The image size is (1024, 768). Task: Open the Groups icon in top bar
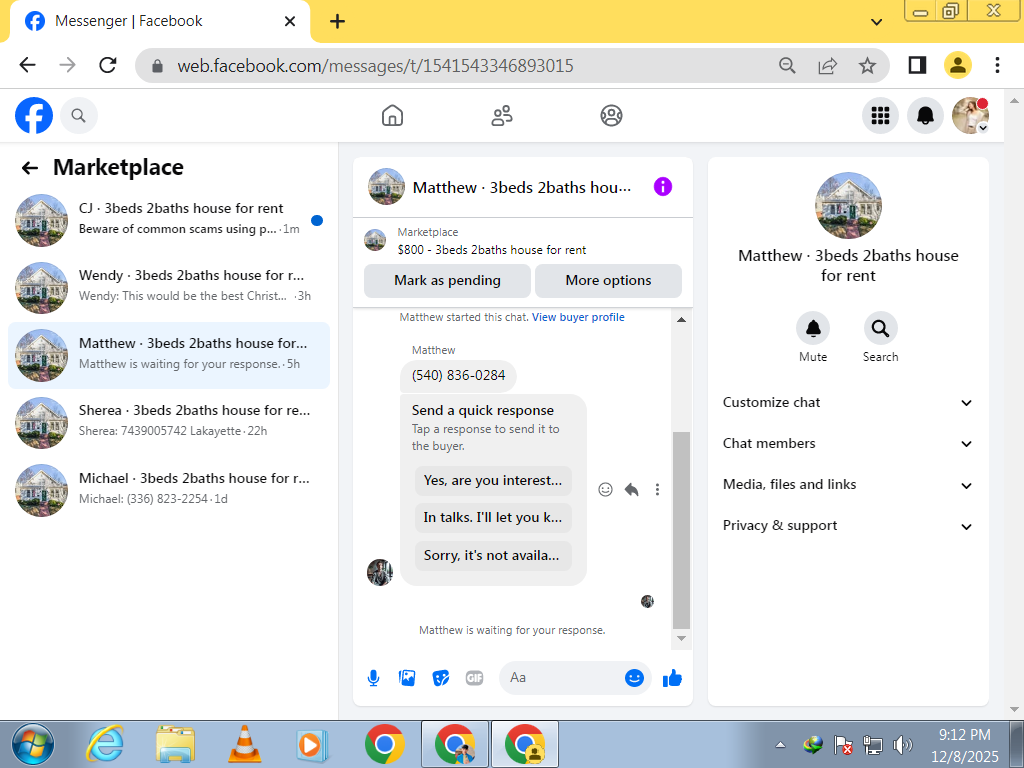[611, 116]
